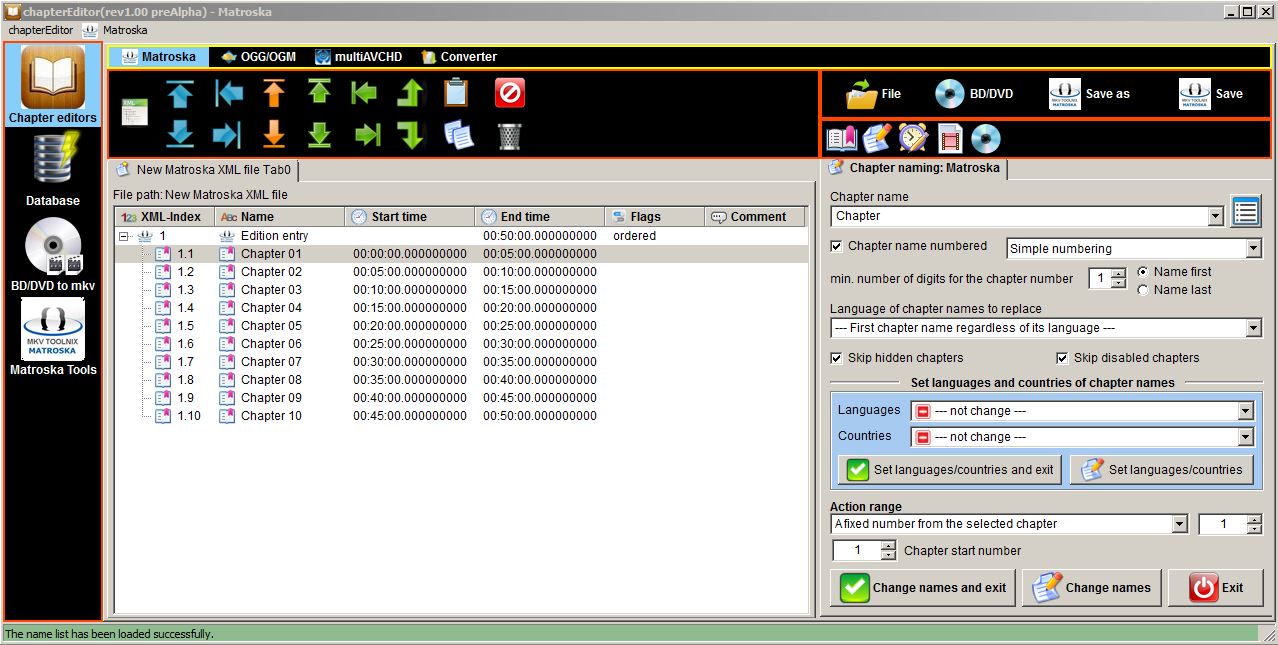
Task: Click the Set languages/countries button
Action: tap(1161, 470)
